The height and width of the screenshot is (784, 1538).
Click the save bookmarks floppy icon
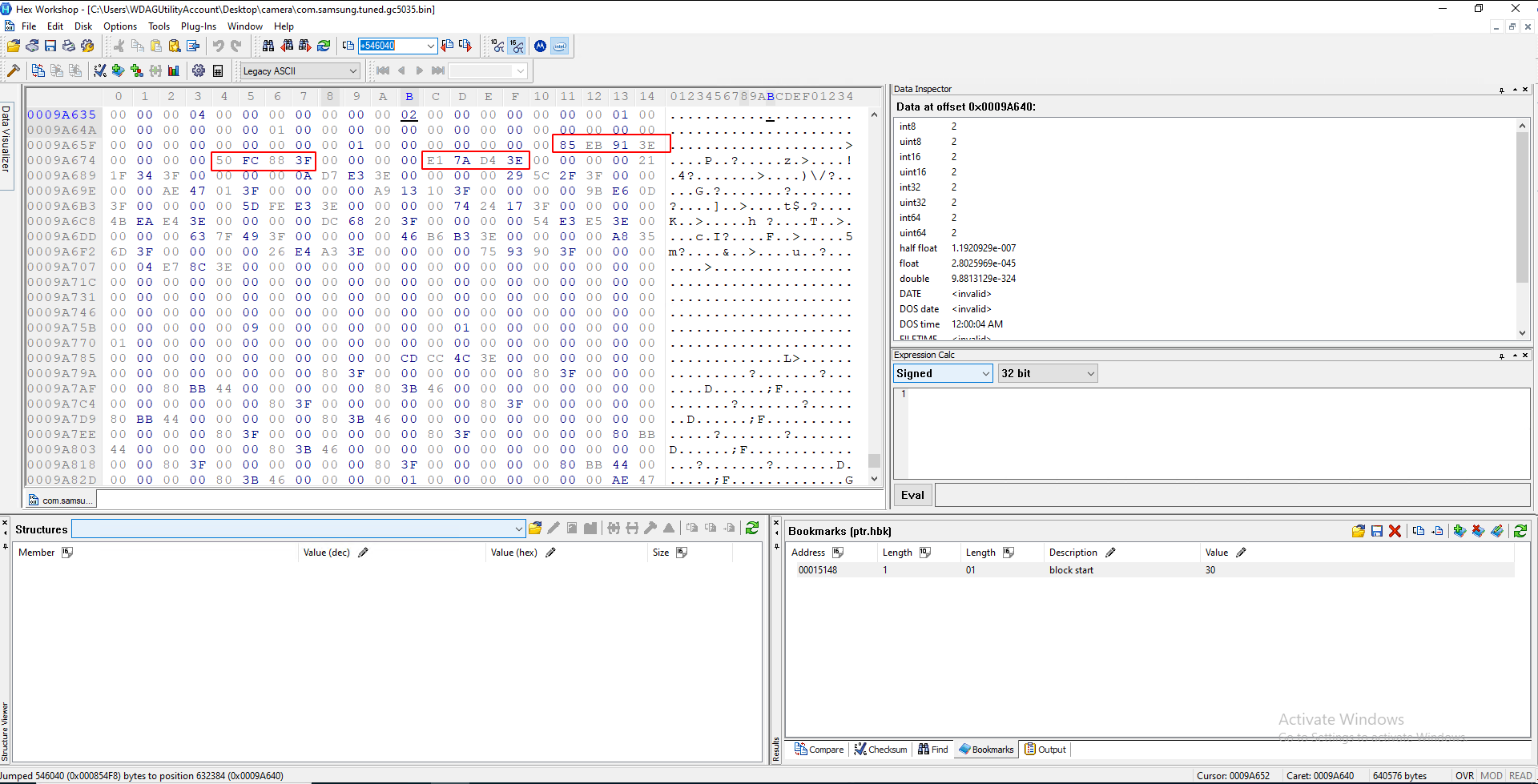[1376, 531]
